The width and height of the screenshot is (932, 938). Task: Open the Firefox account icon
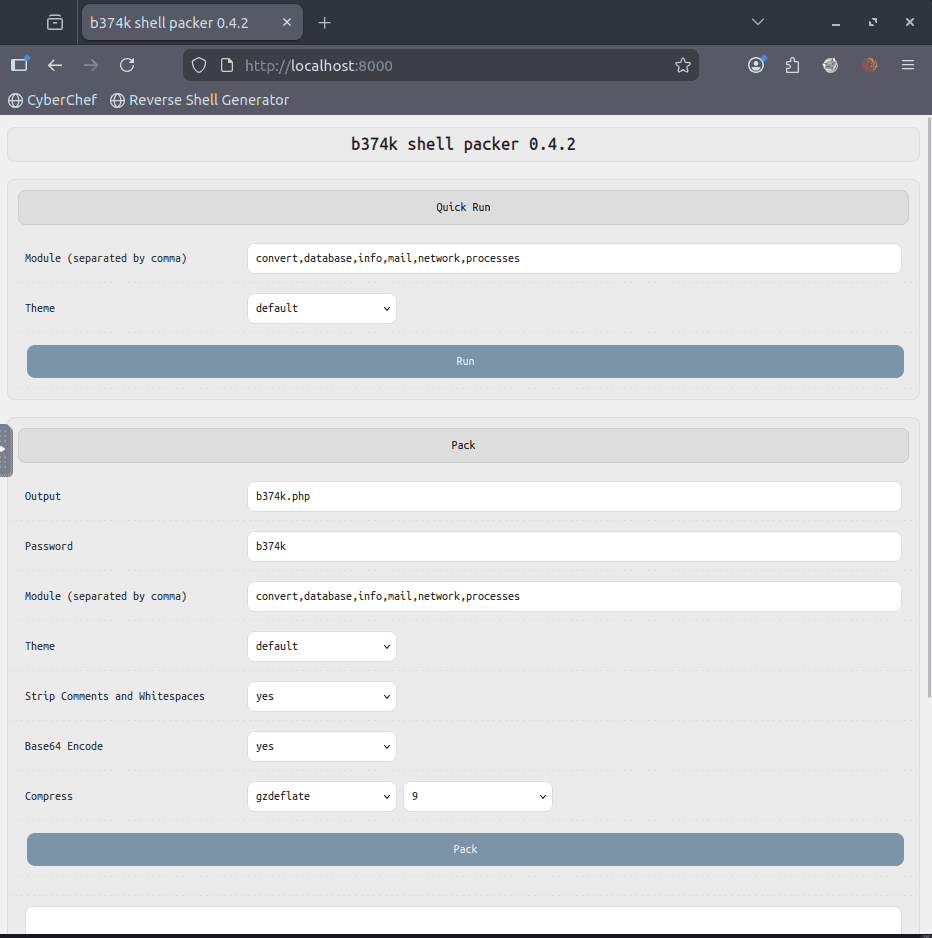click(x=756, y=65)
